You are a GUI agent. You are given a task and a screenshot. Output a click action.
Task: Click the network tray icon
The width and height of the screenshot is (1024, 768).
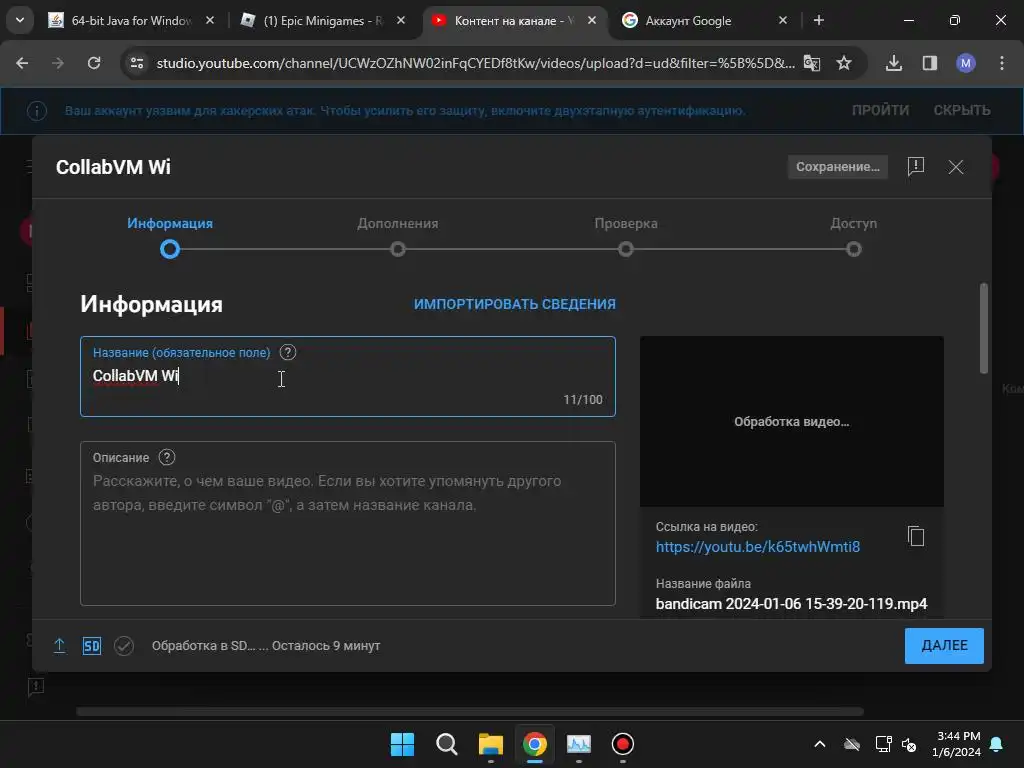pyautogui.click(x=884, y=744)
